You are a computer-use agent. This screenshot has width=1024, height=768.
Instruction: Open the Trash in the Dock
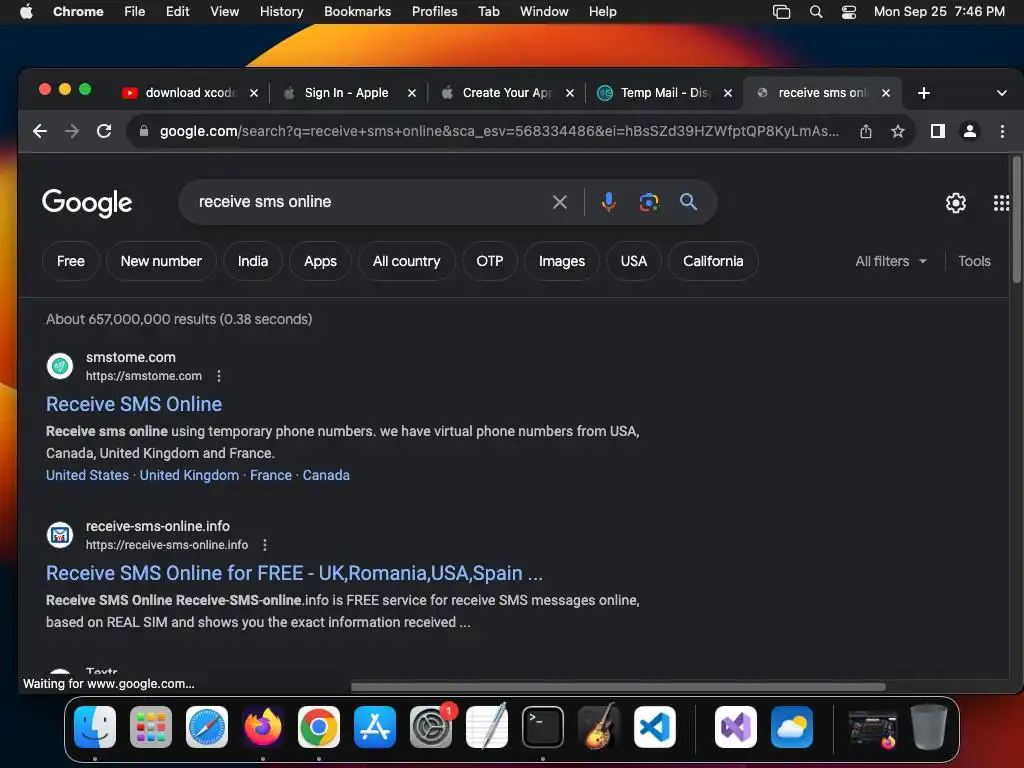point(929,727)
